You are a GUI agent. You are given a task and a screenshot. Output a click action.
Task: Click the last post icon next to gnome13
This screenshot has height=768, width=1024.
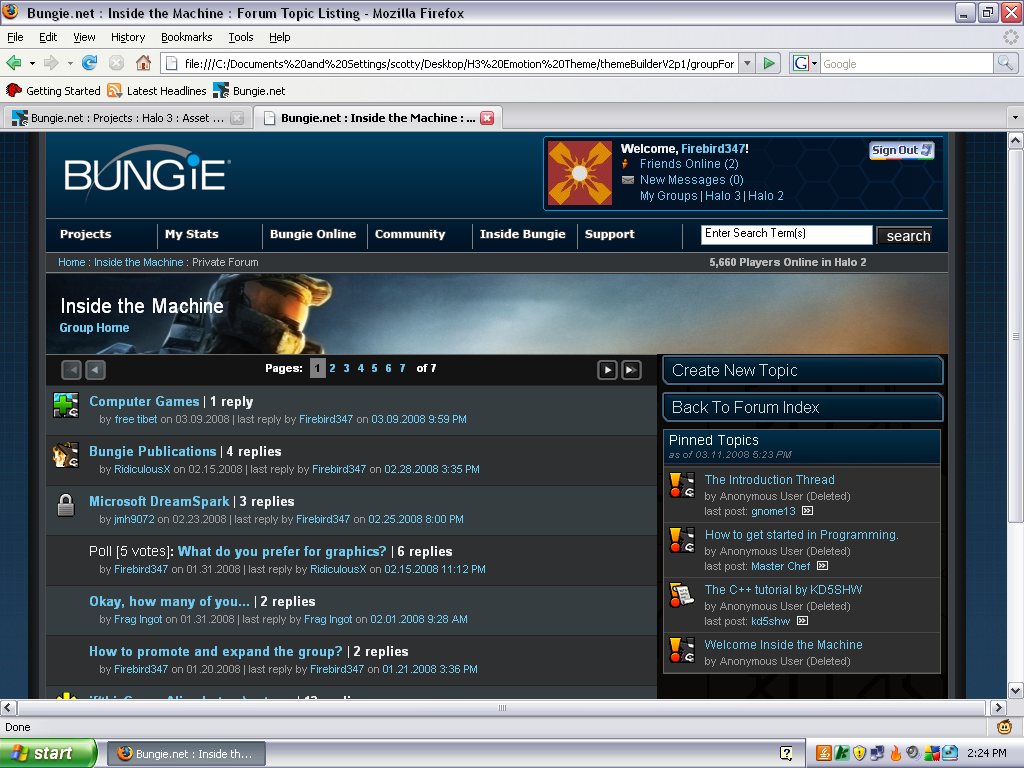(808, 511)
